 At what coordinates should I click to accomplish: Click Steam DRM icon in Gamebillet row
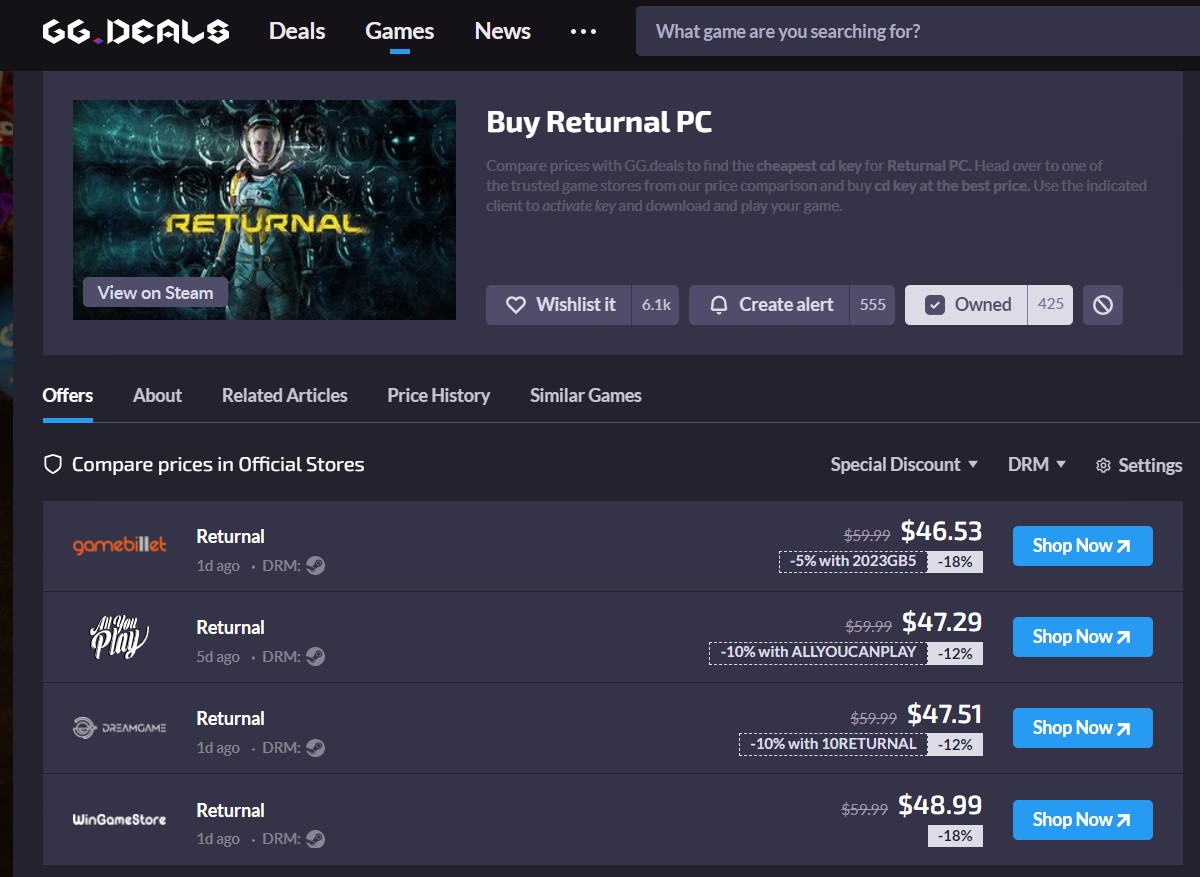pyautogui.click(x=315, y=566)
